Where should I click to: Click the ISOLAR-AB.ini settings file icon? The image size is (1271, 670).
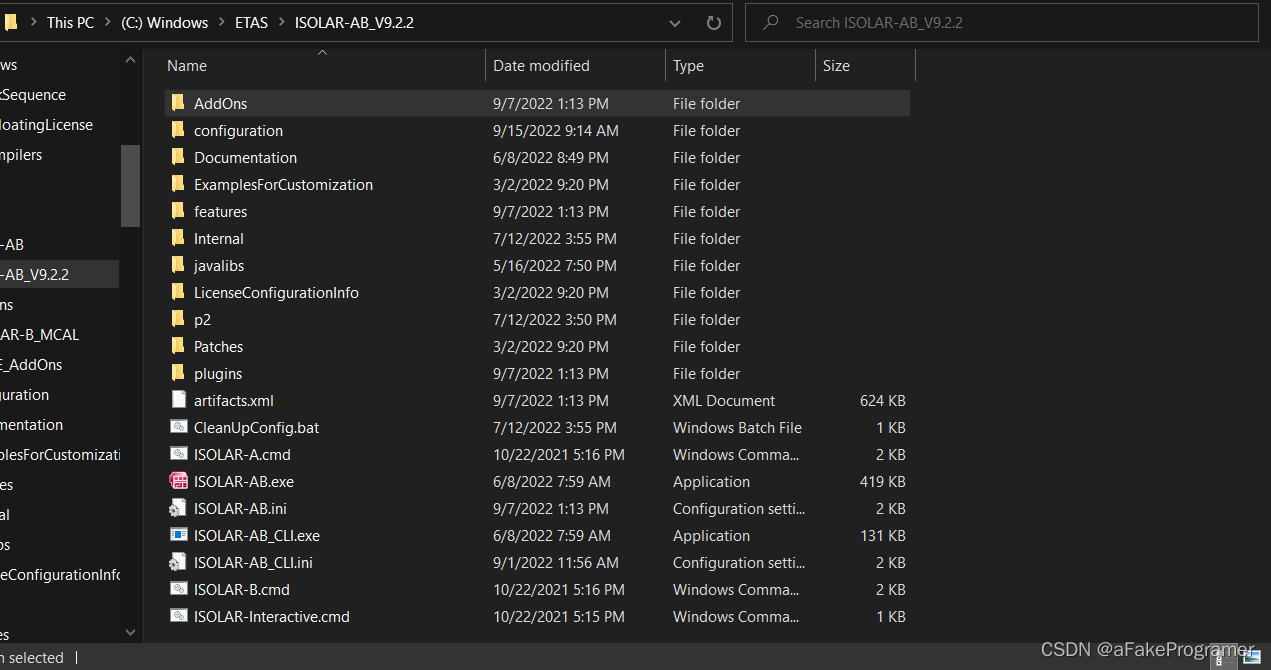tap(179, 508)
